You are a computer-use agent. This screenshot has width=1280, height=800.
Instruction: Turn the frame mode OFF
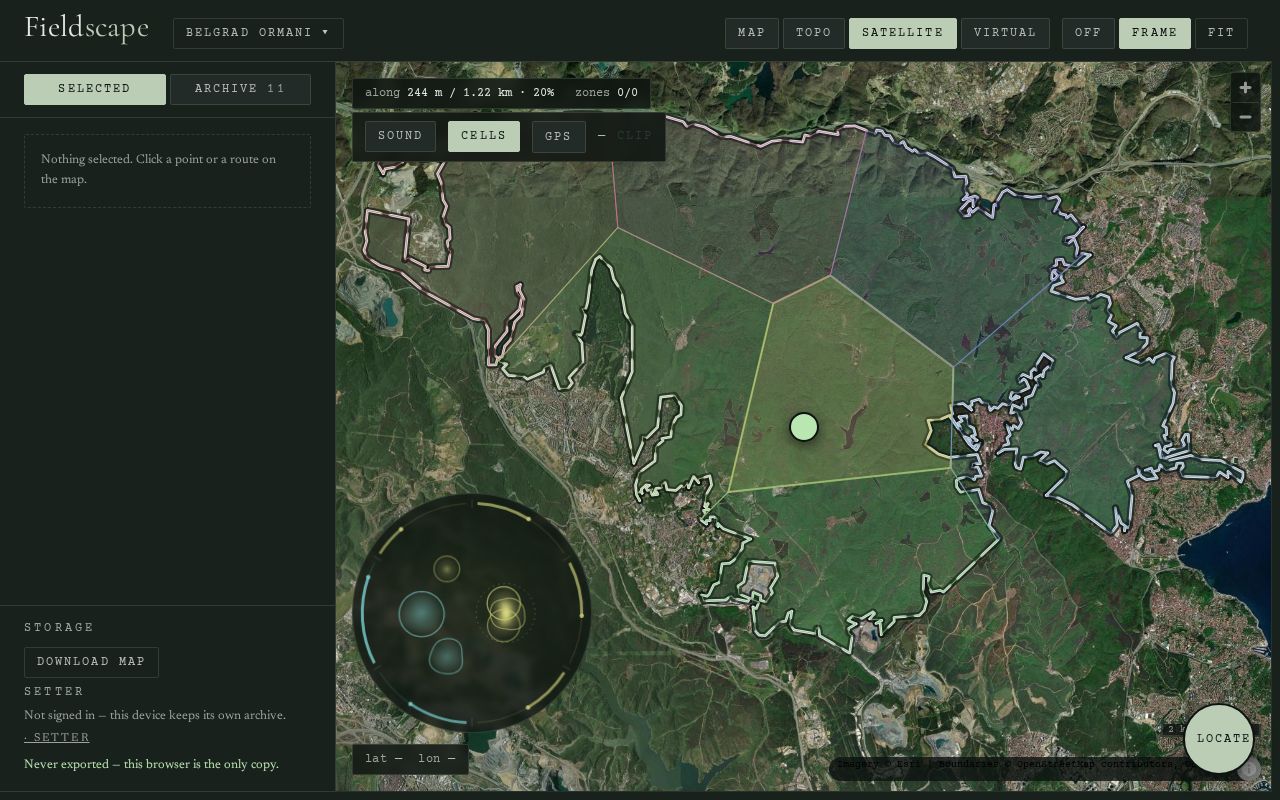1088,33
